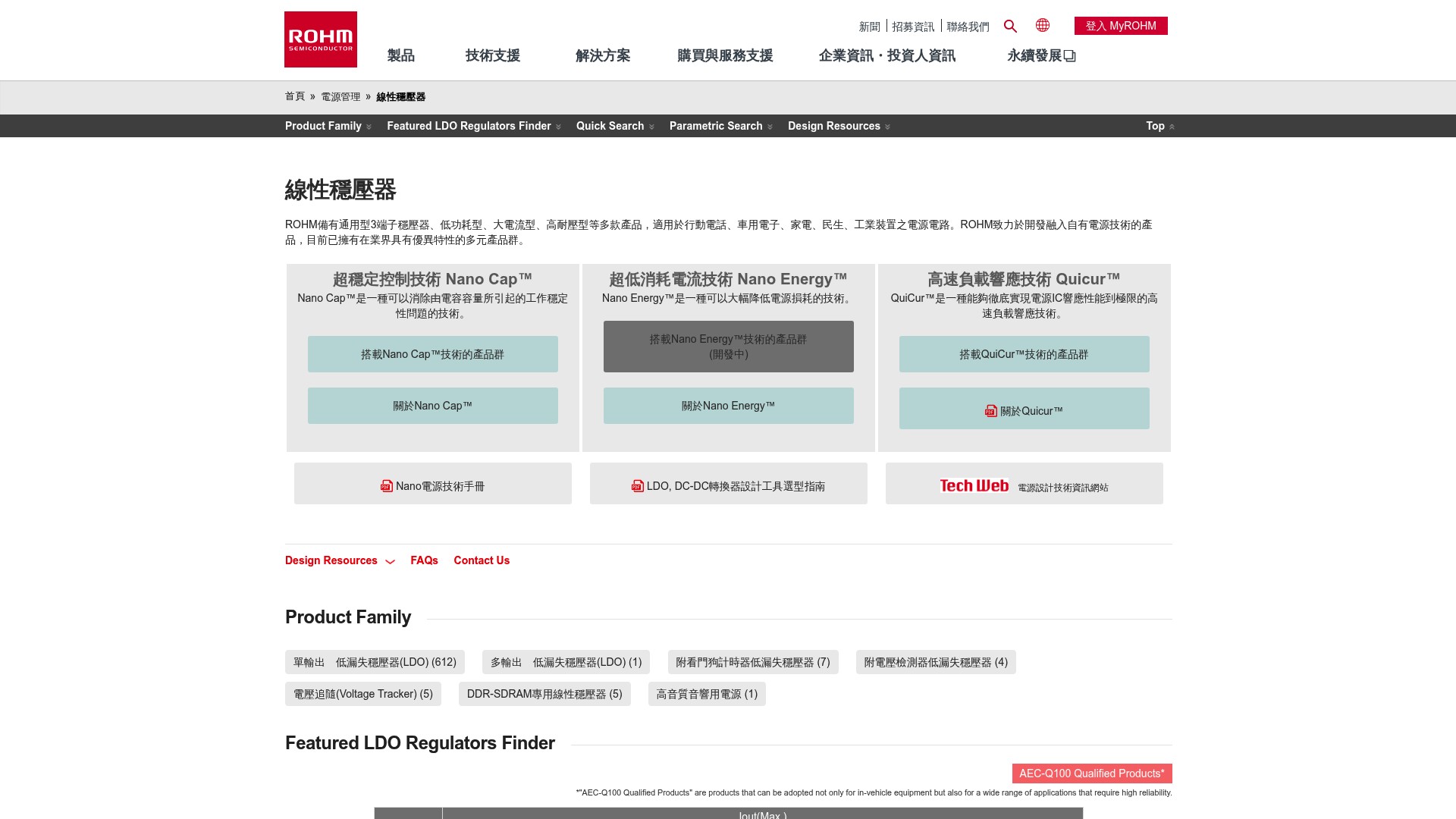Open the 企業資訊・投資人資訊 menu
Viewport: 1456px width, 819px height.
coord(886,55)
